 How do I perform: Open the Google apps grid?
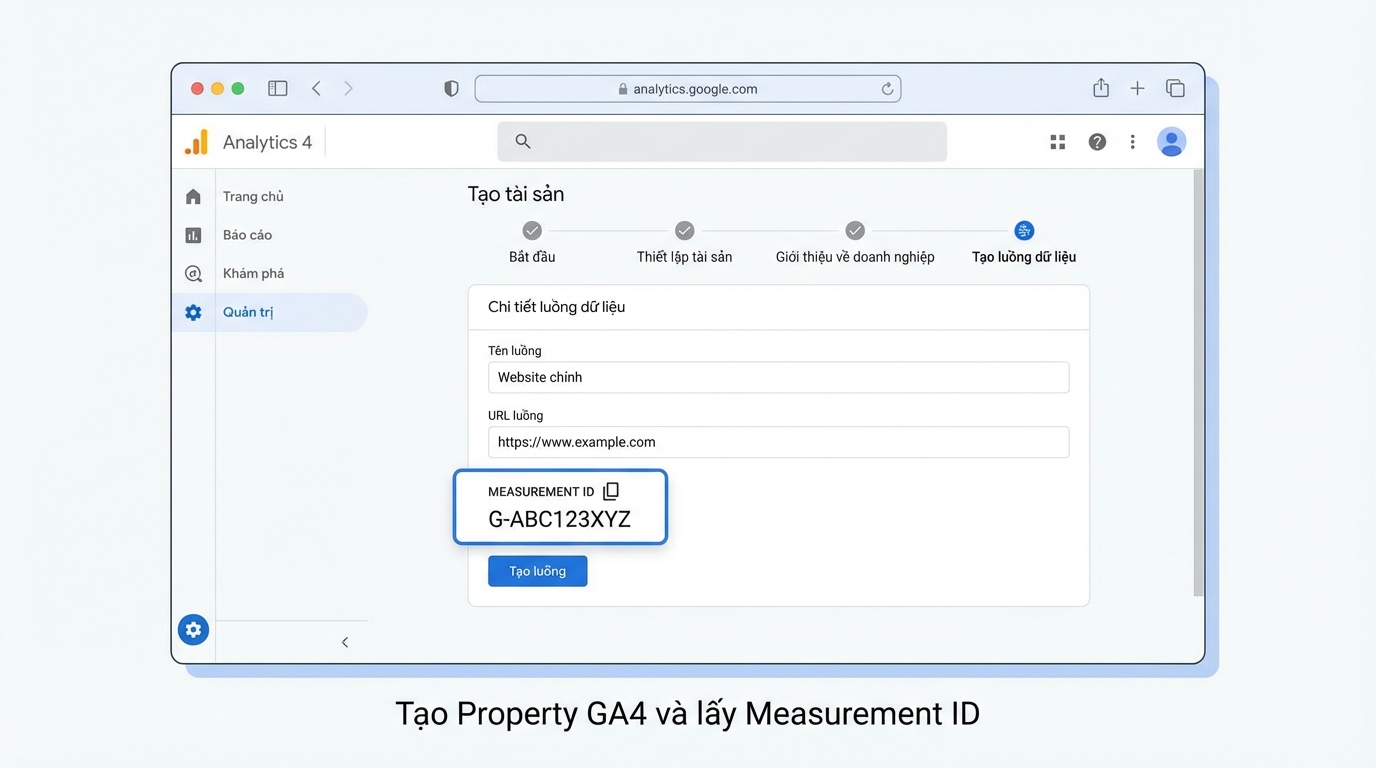coord(1057,141)
